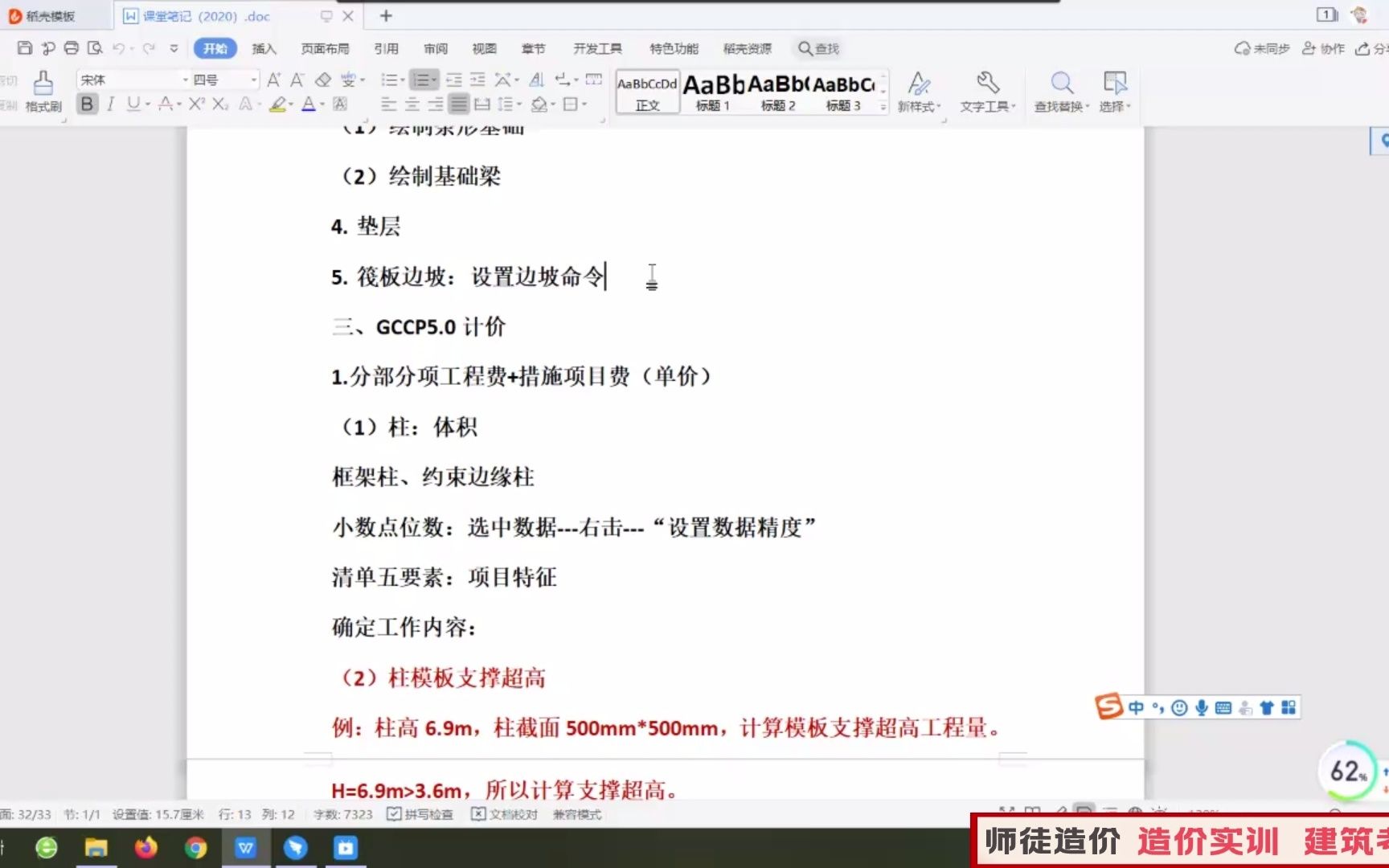Click the Clear Formatting eraser icon
The height and width of the screenshot is (868, 1389).
(323, 80)
